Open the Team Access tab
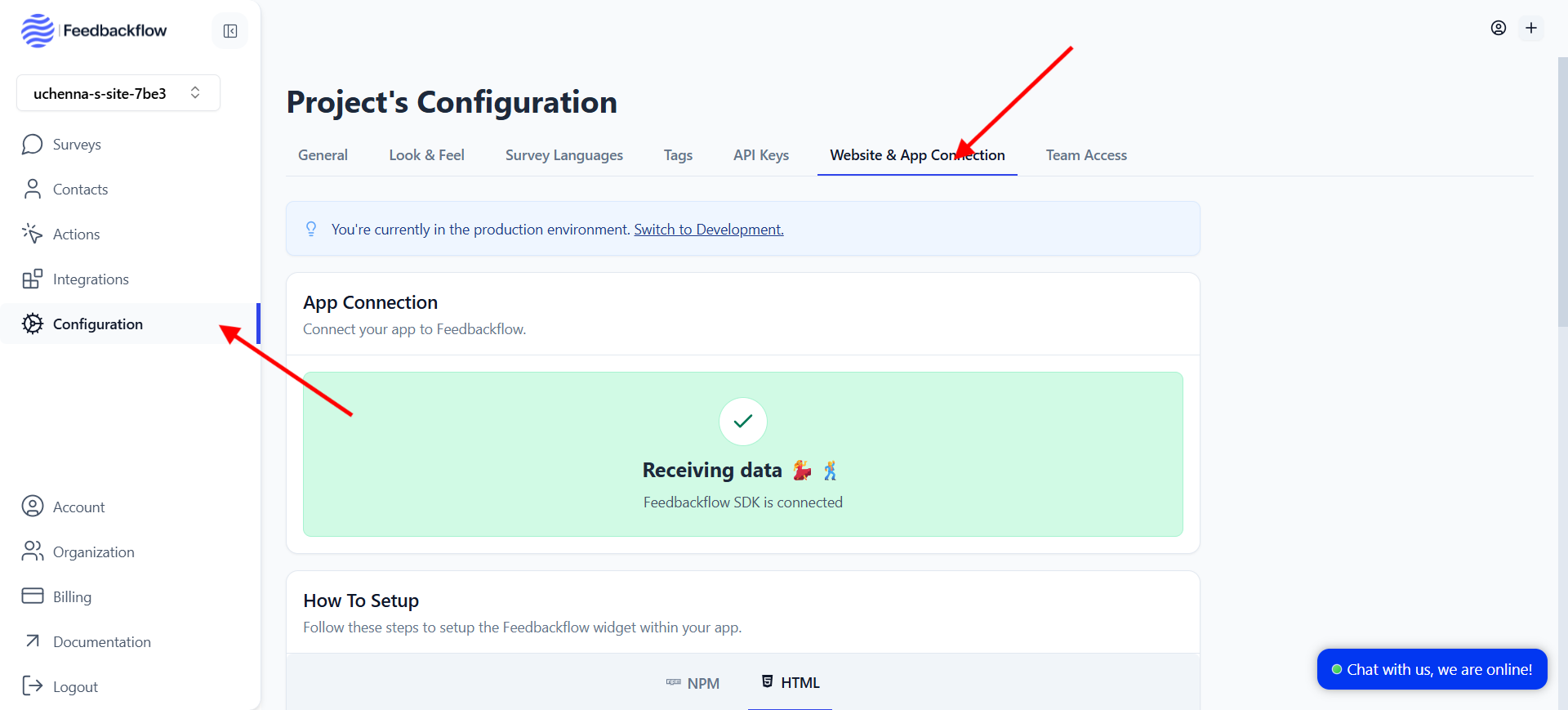1568x710 pixels. click(x=1086, y=155)
